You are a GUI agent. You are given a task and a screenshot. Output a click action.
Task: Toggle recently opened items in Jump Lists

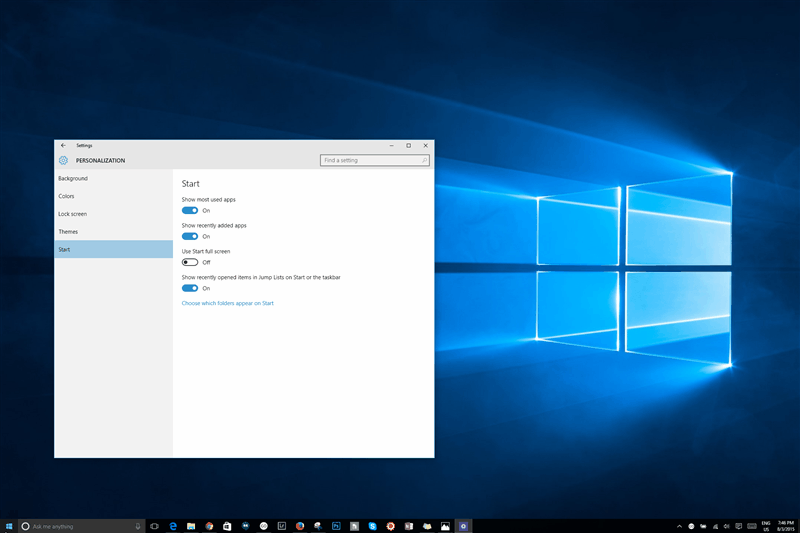click(190, 288)
